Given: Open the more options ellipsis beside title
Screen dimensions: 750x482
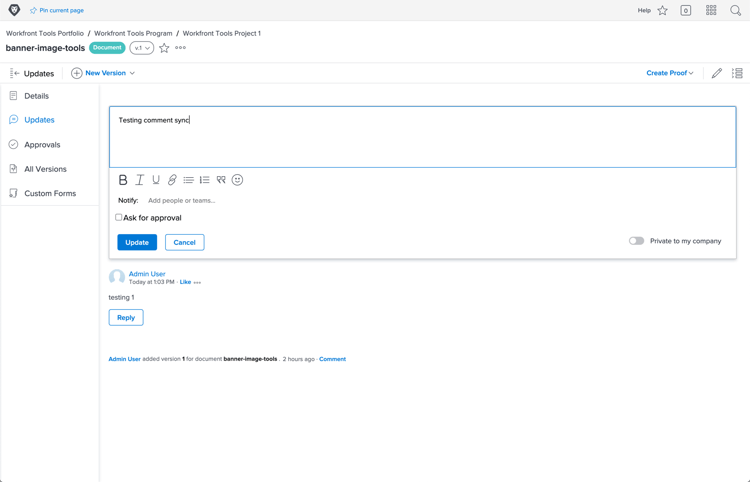Looking at the screenshot, I should (180, 48).
